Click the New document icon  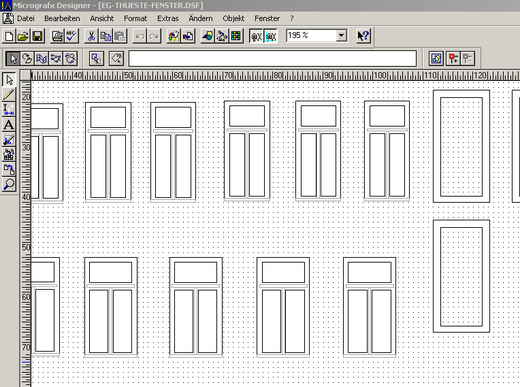click(9, 36)
